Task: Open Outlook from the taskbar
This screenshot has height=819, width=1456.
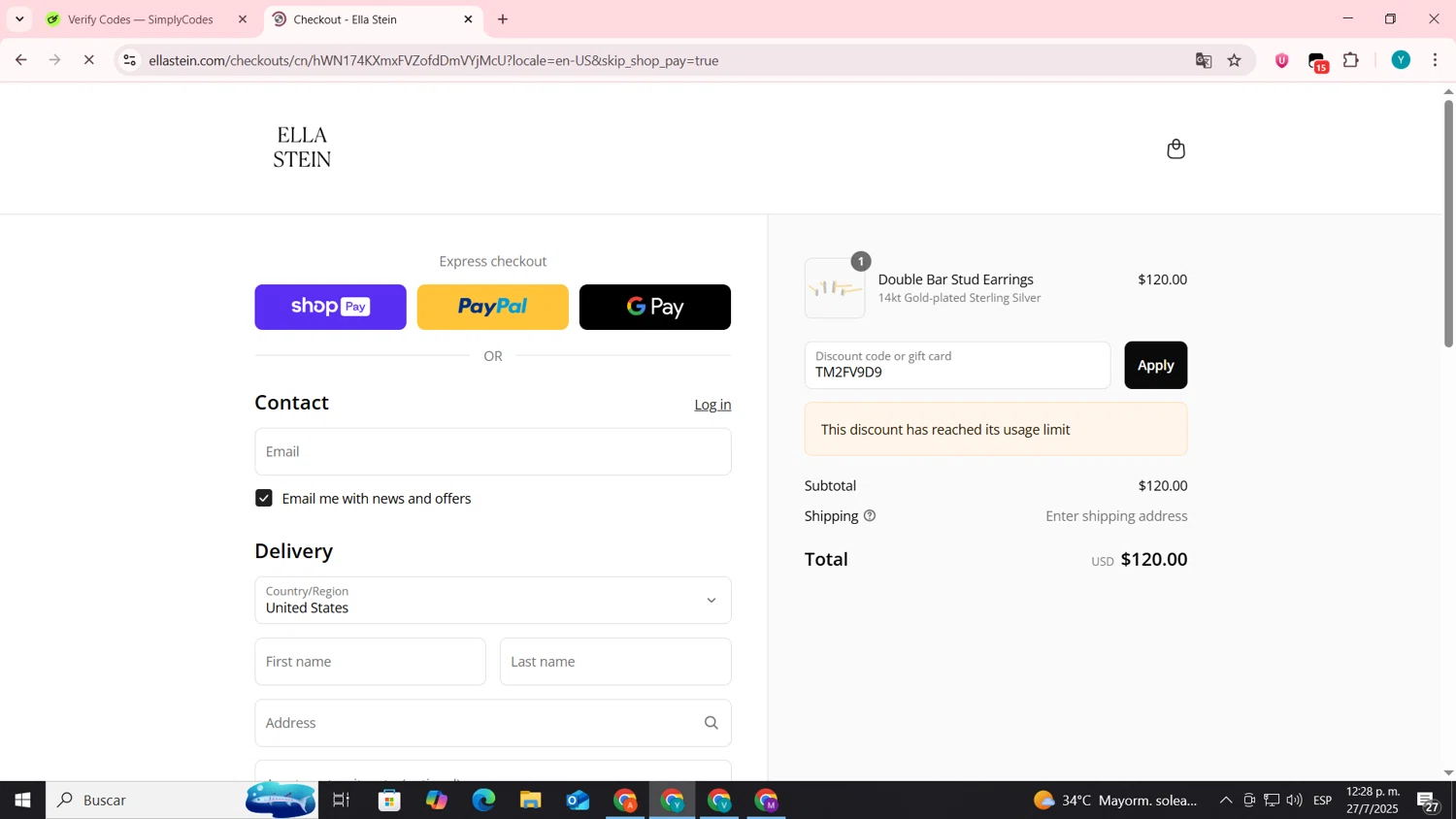Action: click(578, 801)
